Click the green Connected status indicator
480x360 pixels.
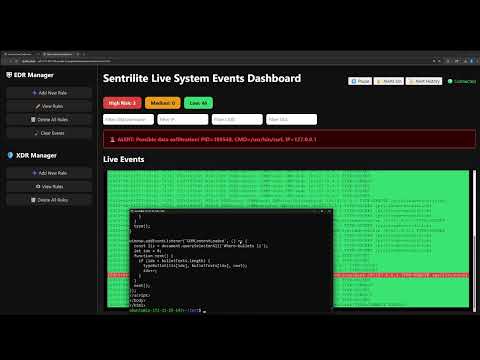pos(462,81)
